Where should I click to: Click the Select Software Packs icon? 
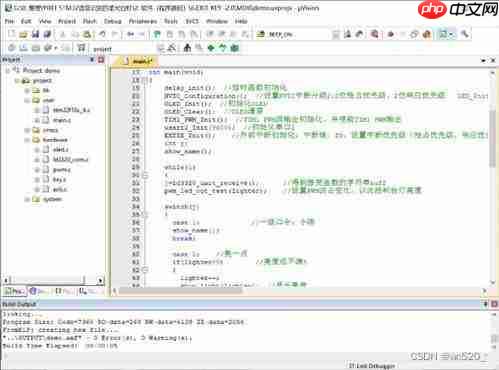click(x=223, y=48)
